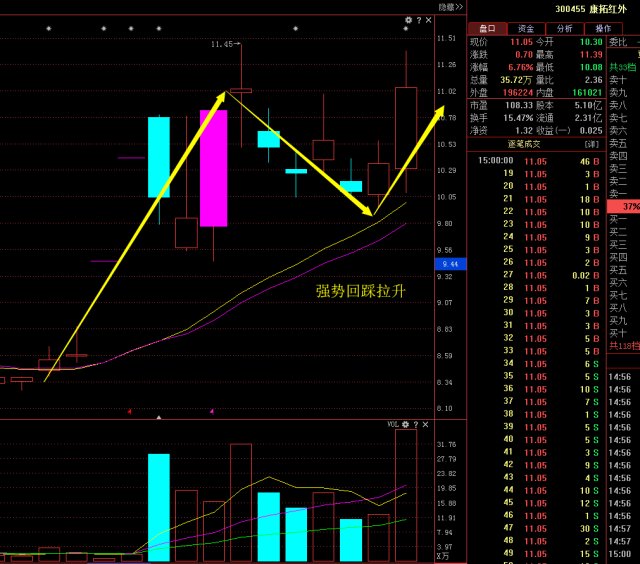Click the 最高 11.39 value
The width and height of the screenshot is (640, 564).
click(591, 54)
